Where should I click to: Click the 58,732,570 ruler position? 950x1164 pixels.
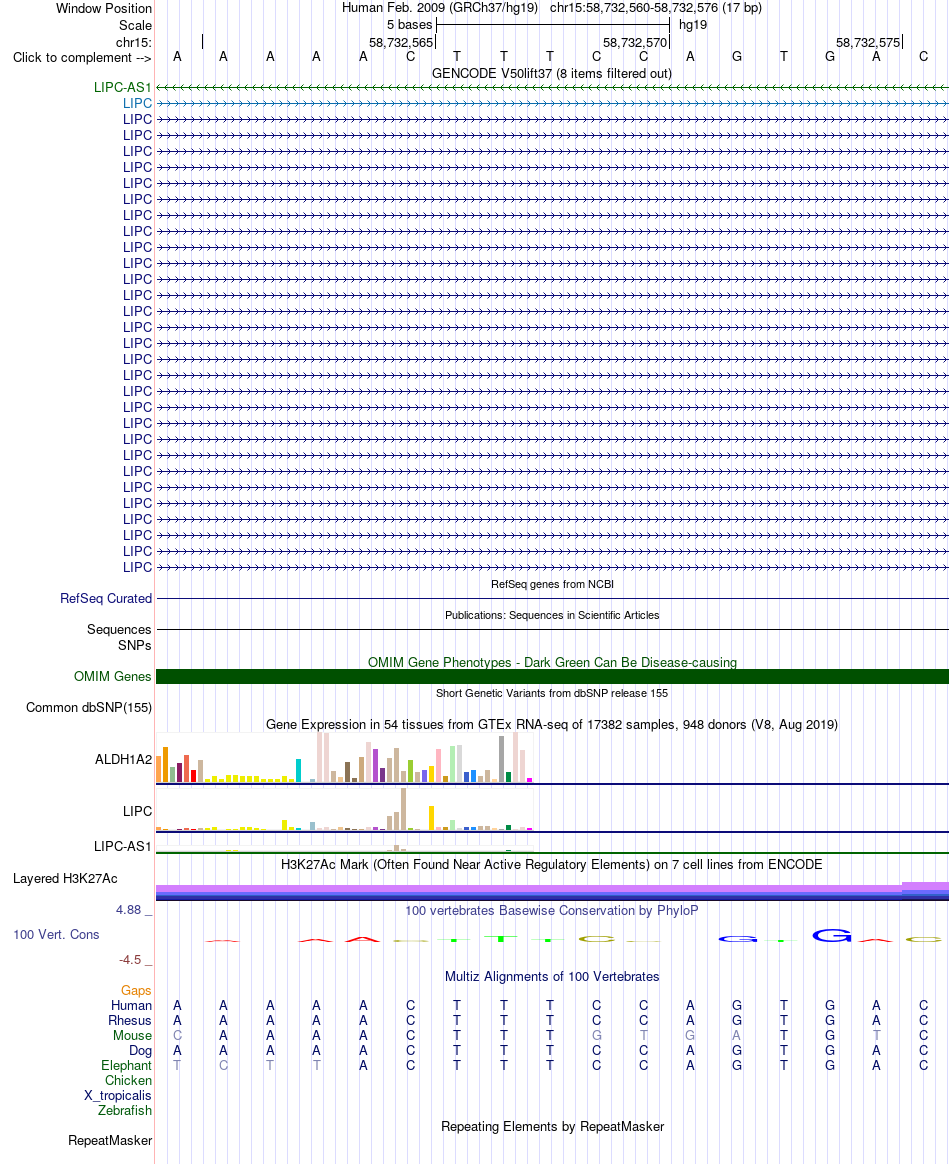coord(635,43)
